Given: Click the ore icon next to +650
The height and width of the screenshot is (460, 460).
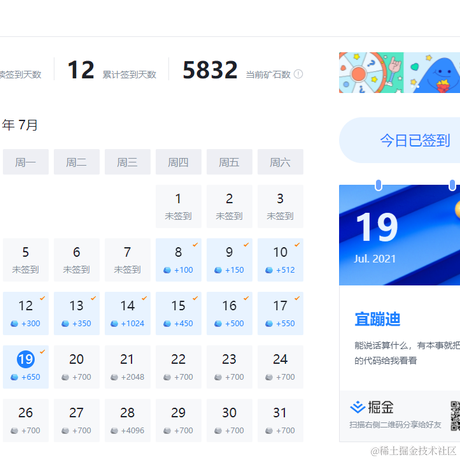Looking at the screenshot, I should click(x=14, y=377).
